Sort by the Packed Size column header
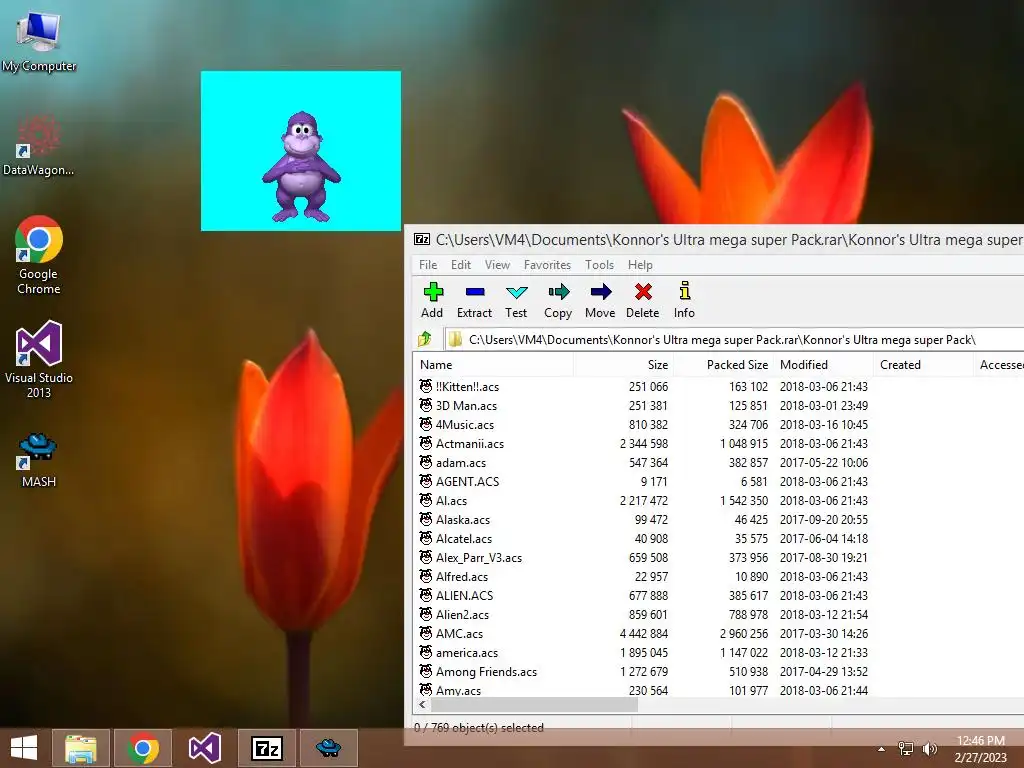 tap(723, 364)
